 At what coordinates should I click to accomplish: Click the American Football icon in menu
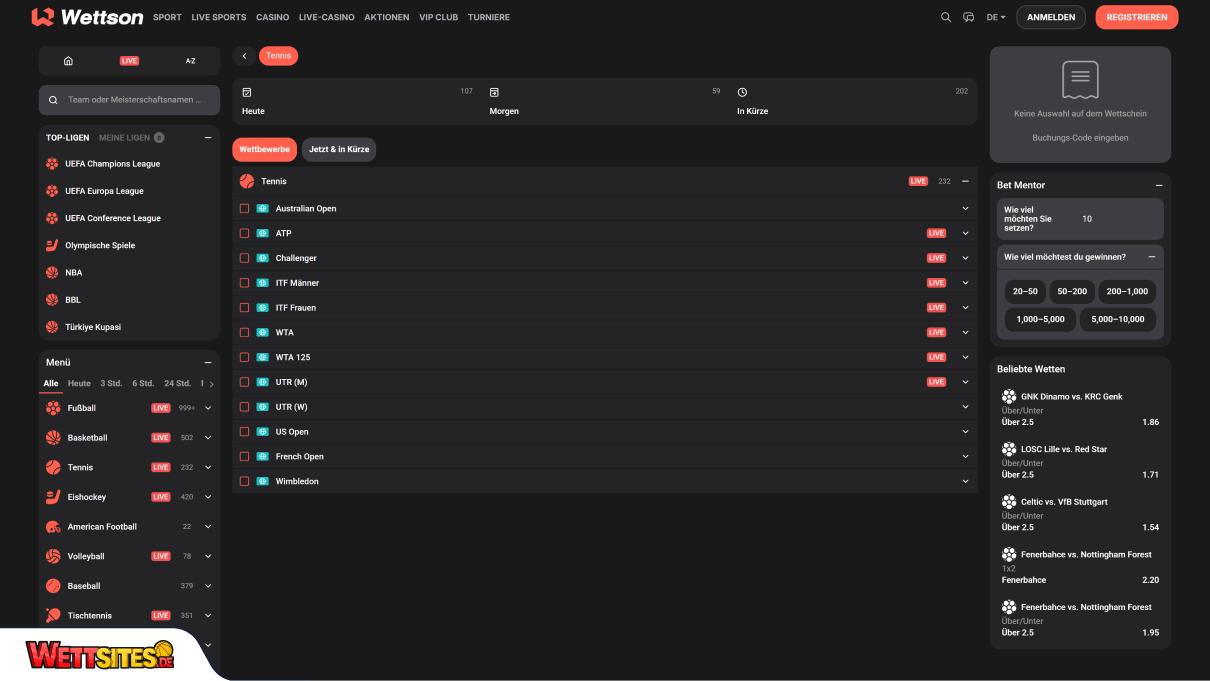tap(53, 527)
